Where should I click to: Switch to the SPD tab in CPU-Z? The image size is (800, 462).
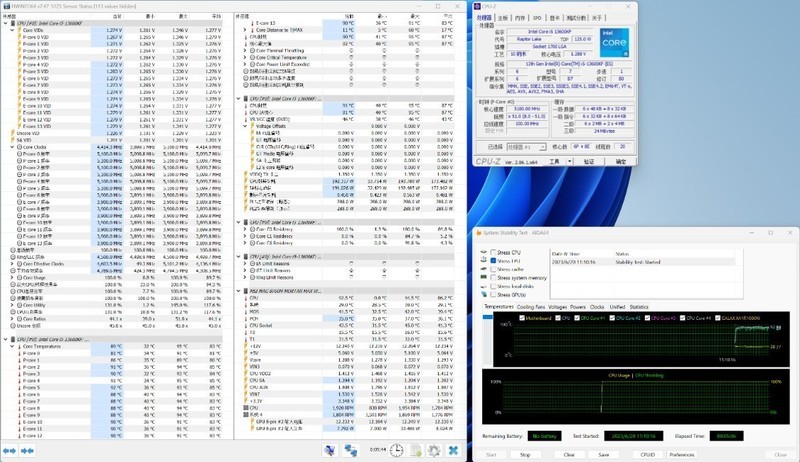[537, 18]
